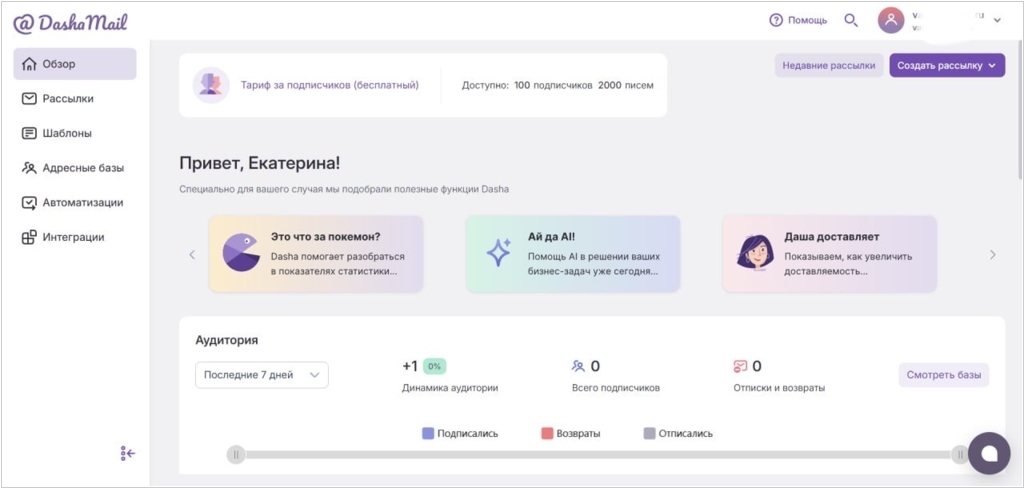
Task: Collapse the sidebar using the bottom icon
Action: click(x=127, y=453)
